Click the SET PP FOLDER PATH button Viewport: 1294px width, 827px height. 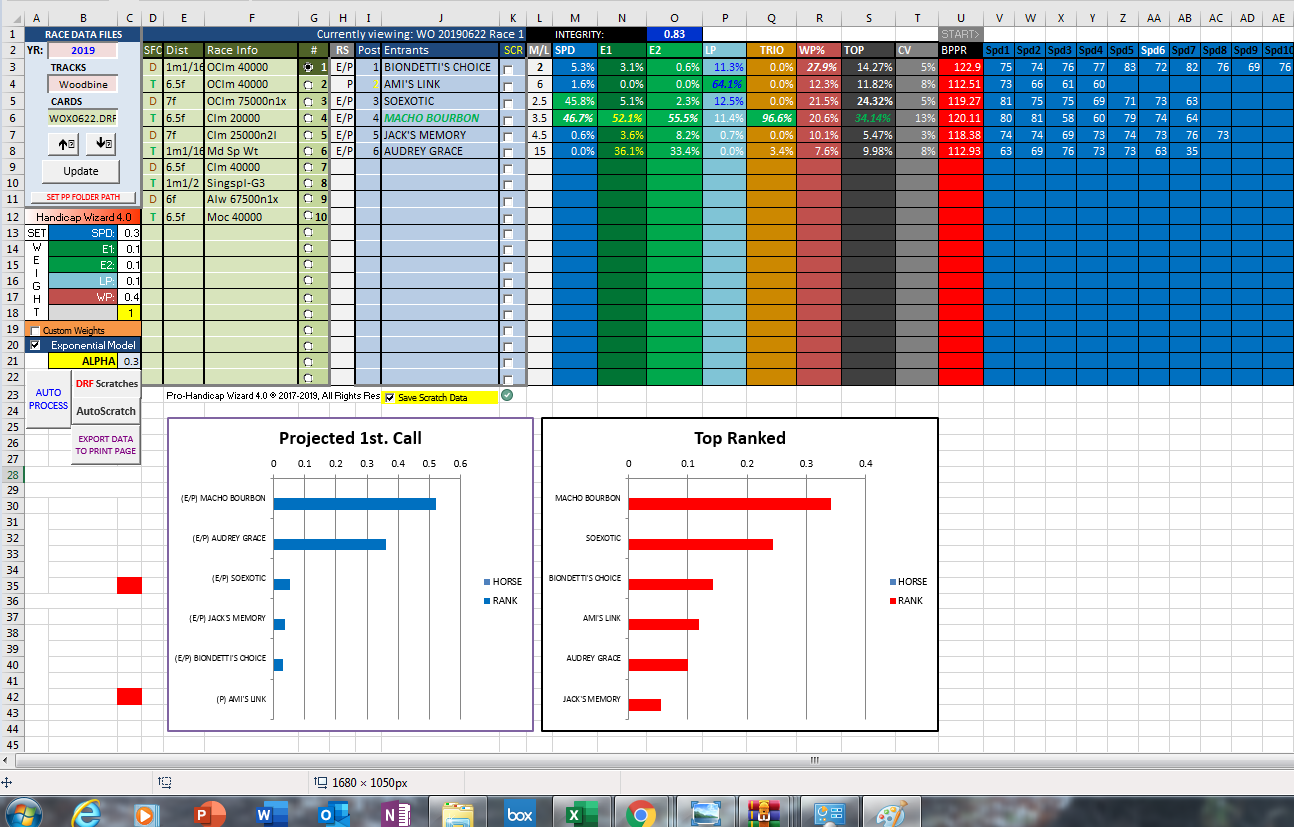pyautogui.click(x=82, y=197)
